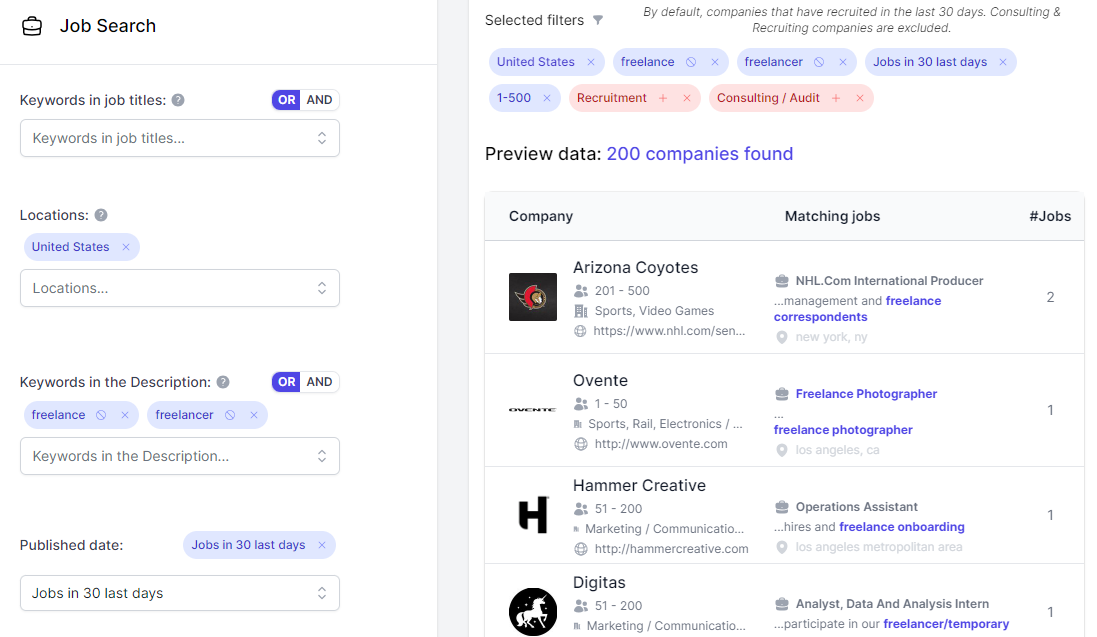Click the Selected filters funnel icon

tap(598, 20)
